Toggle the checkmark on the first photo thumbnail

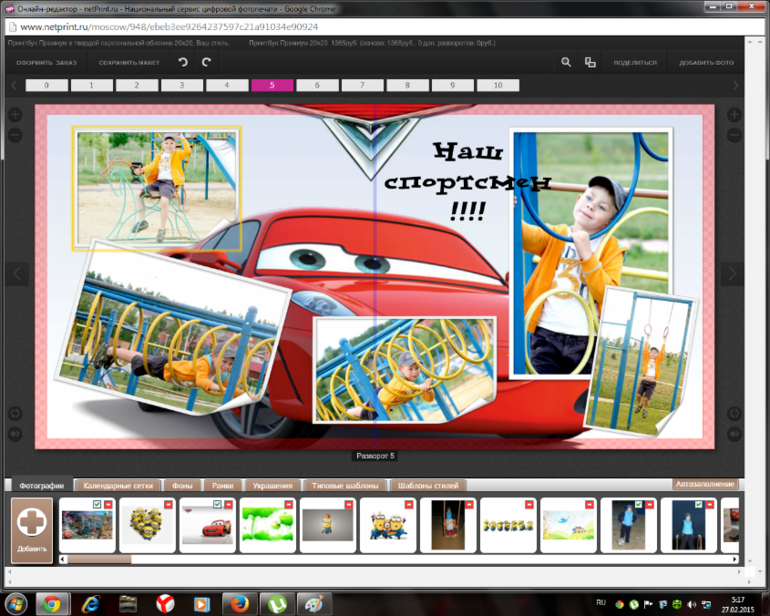tap(96, 505)
